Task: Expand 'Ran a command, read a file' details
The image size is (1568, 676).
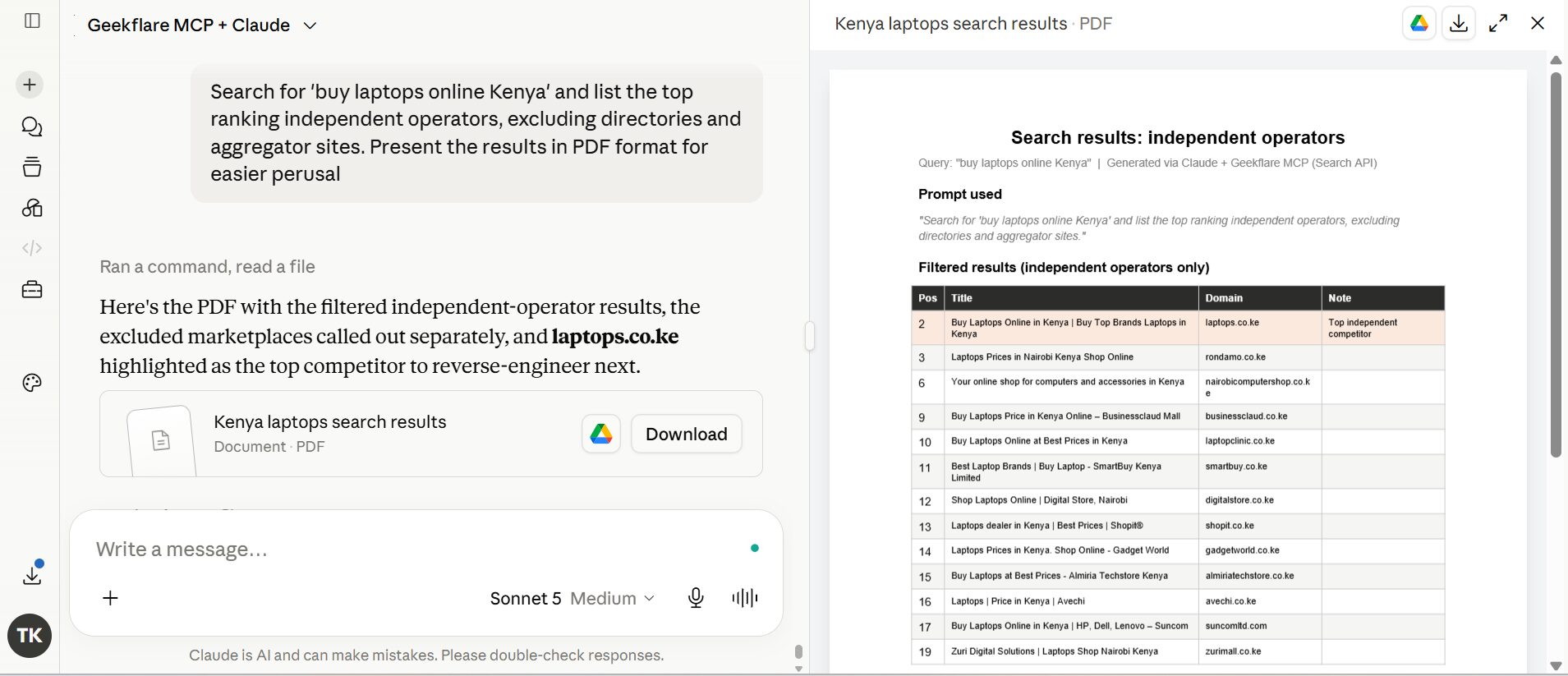Action: 207,266
